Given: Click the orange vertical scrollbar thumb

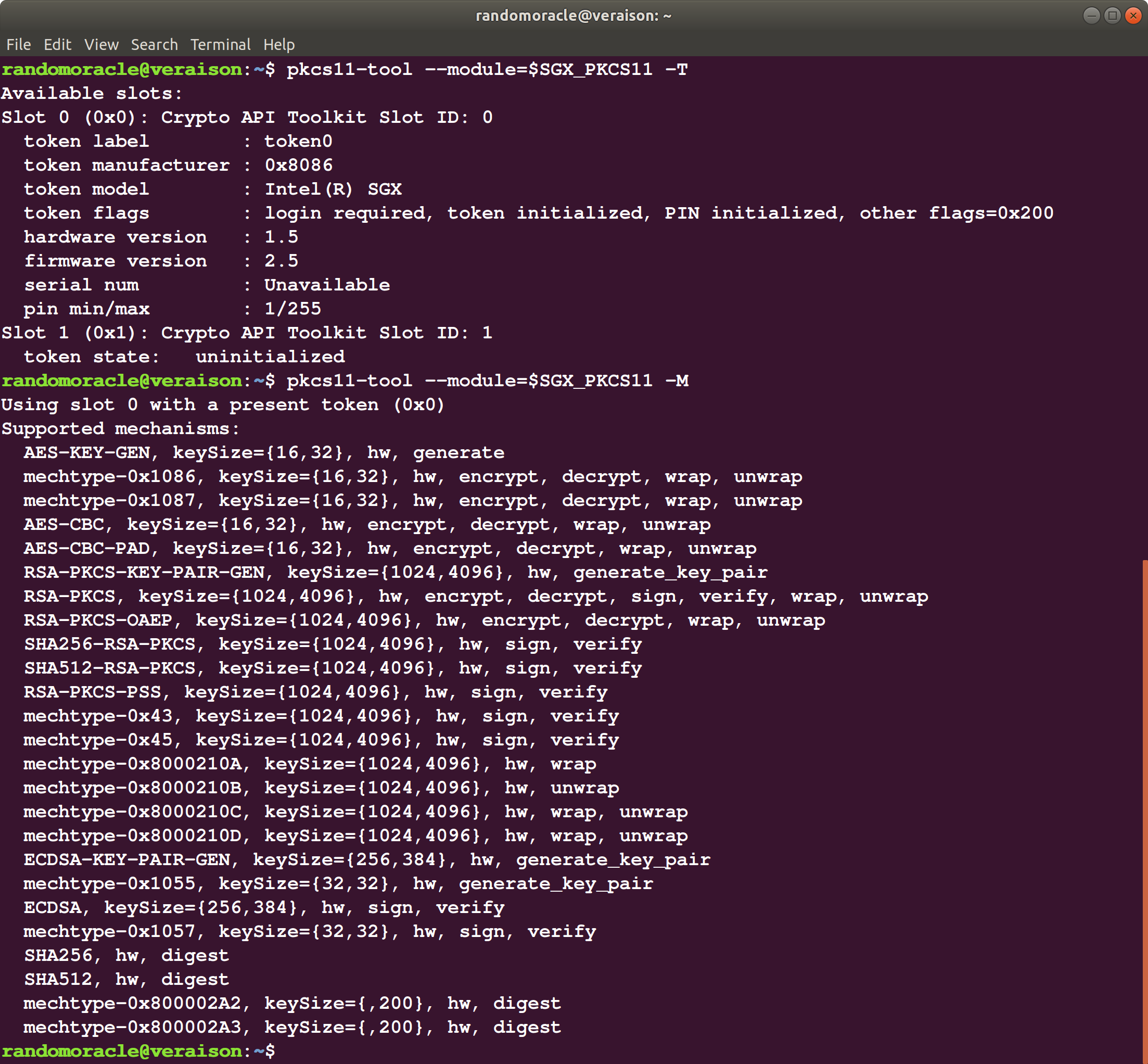Looking at the screenshot, I should pyautogui.click(x=1144, y=806).
